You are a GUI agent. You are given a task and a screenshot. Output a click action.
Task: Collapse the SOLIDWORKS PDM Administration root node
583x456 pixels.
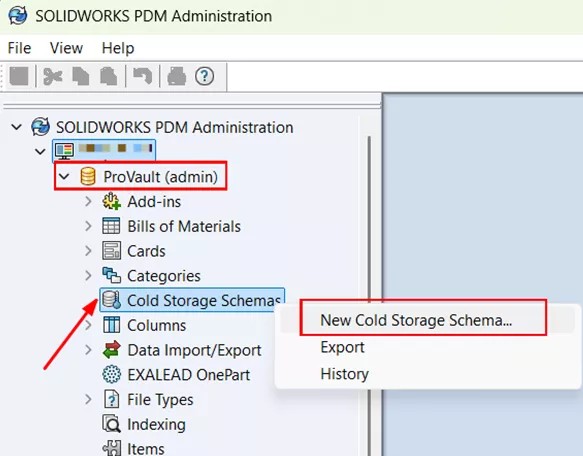pyautogui.click(x=17, y=127)
